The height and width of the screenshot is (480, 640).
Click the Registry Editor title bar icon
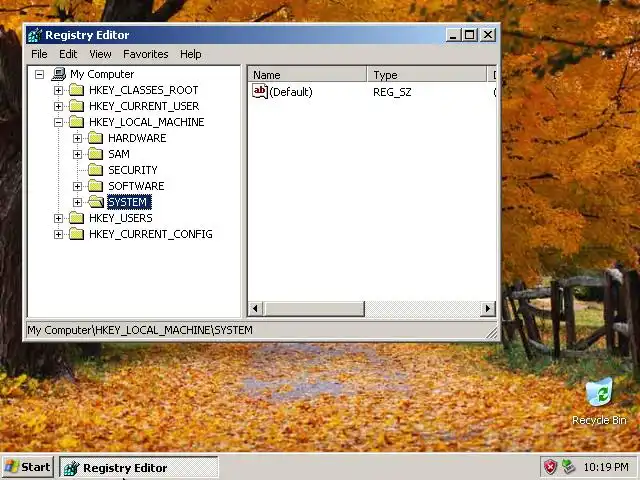pos(35,35)
